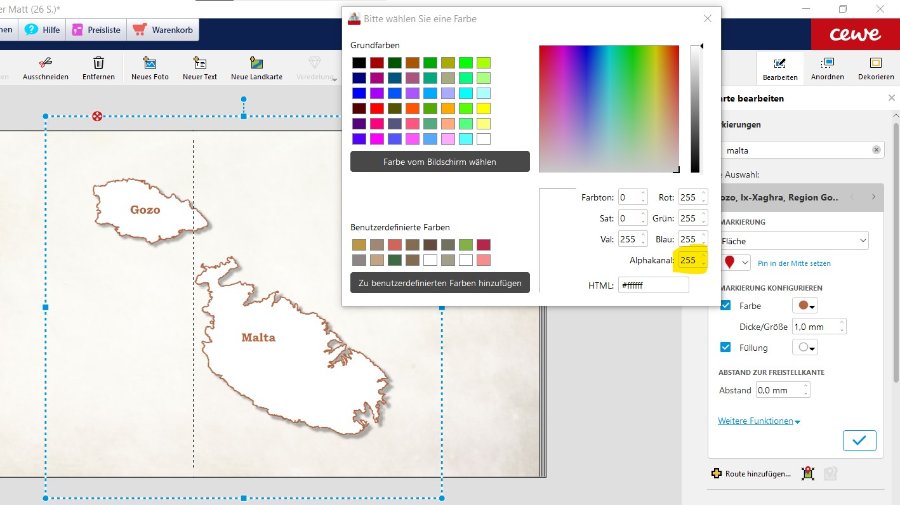900x505 pixels.
Task: Open the Füllung color dropdown
Action: pos(805,347)
